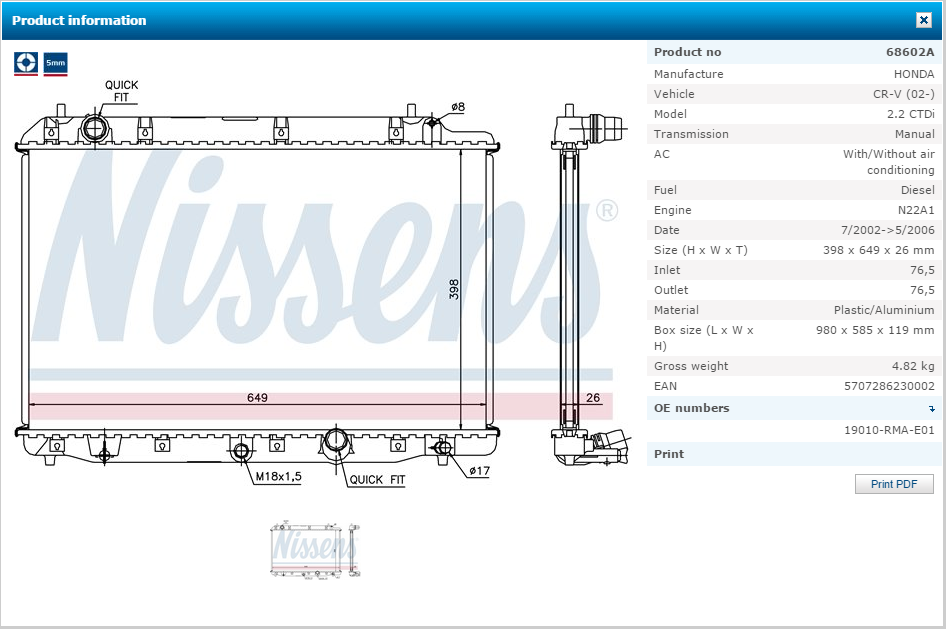Click the Print section header

(x=793, y=454)
